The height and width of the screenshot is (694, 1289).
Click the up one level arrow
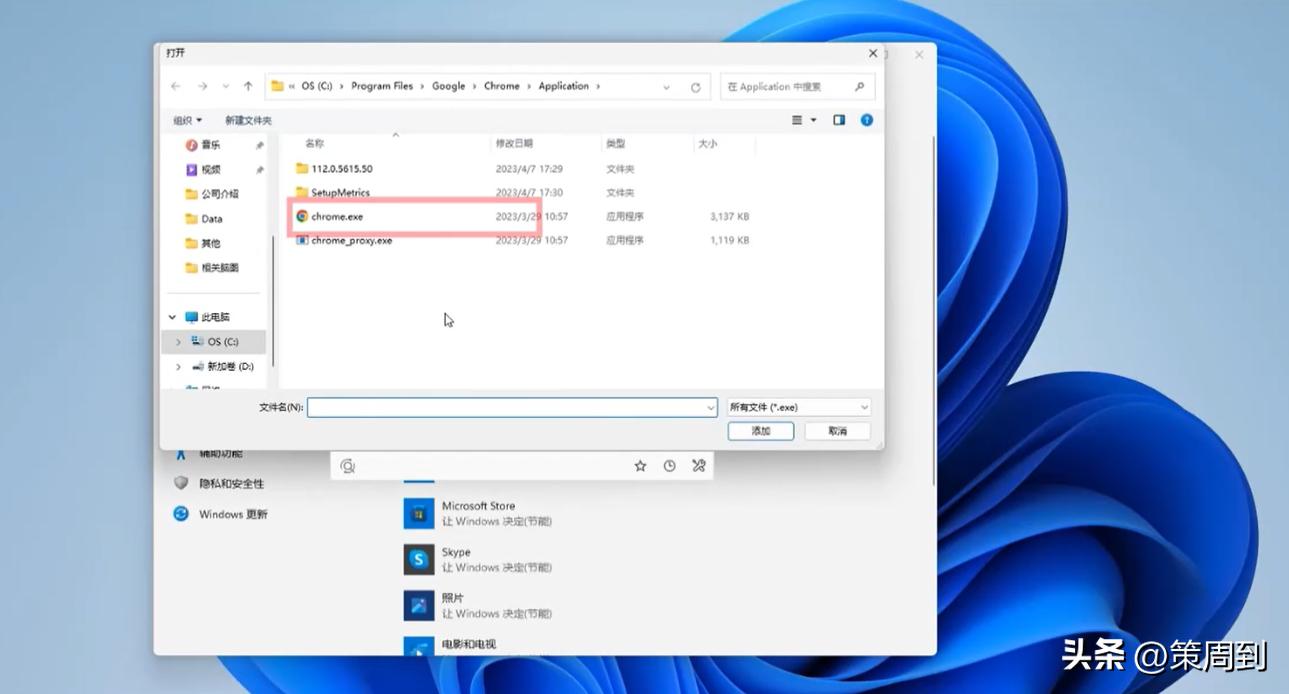click(x=248, y=87)
